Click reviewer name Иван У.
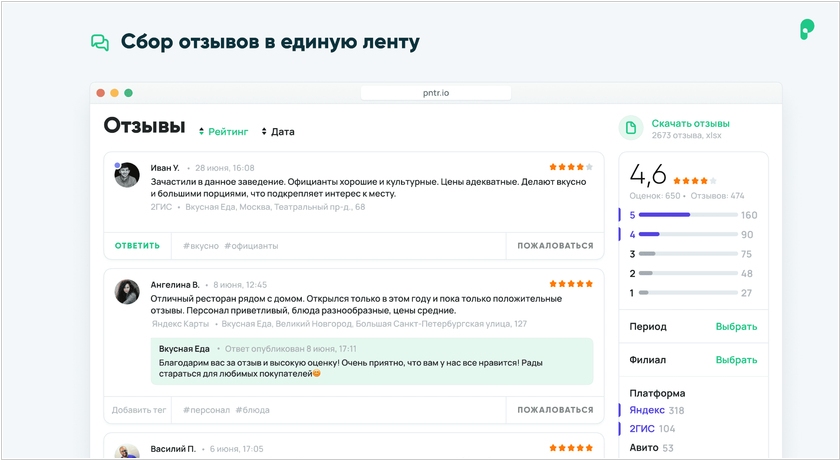840x460 pixels. [165, 168]
